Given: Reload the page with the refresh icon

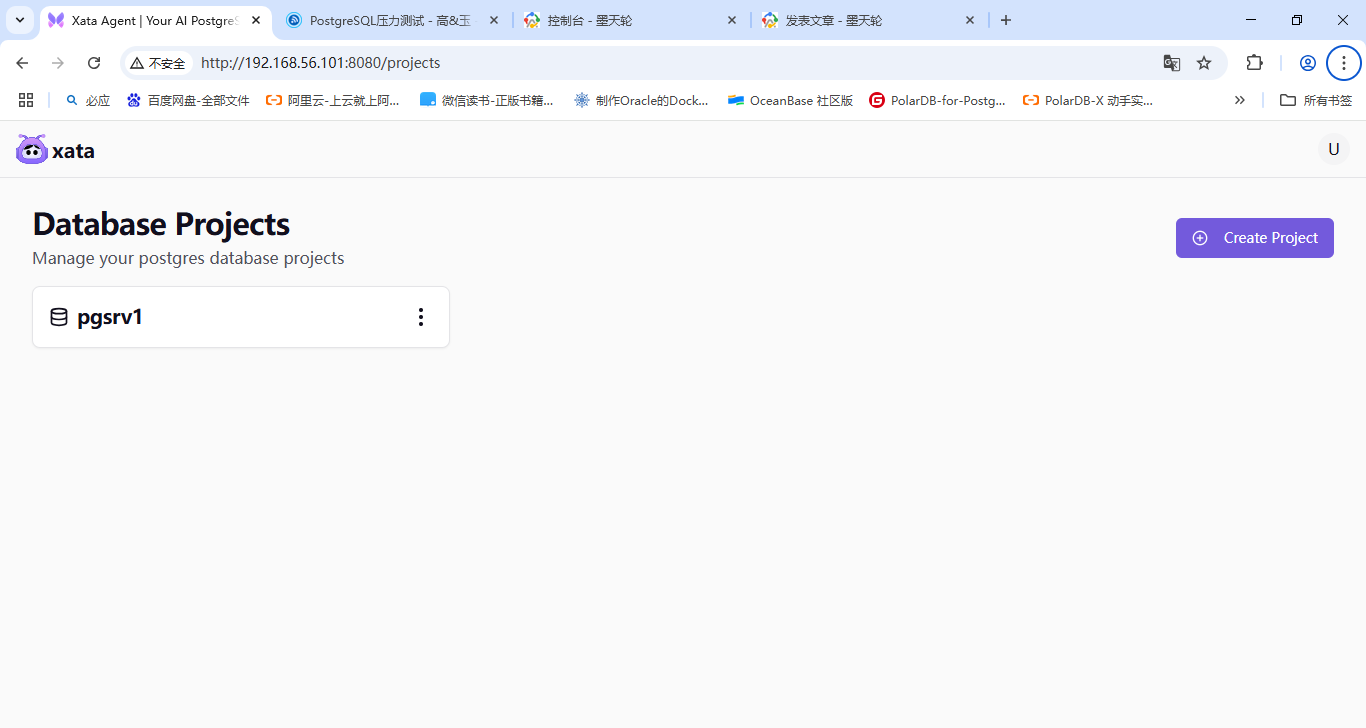Looking at the screenshot, I should (94, 62).
